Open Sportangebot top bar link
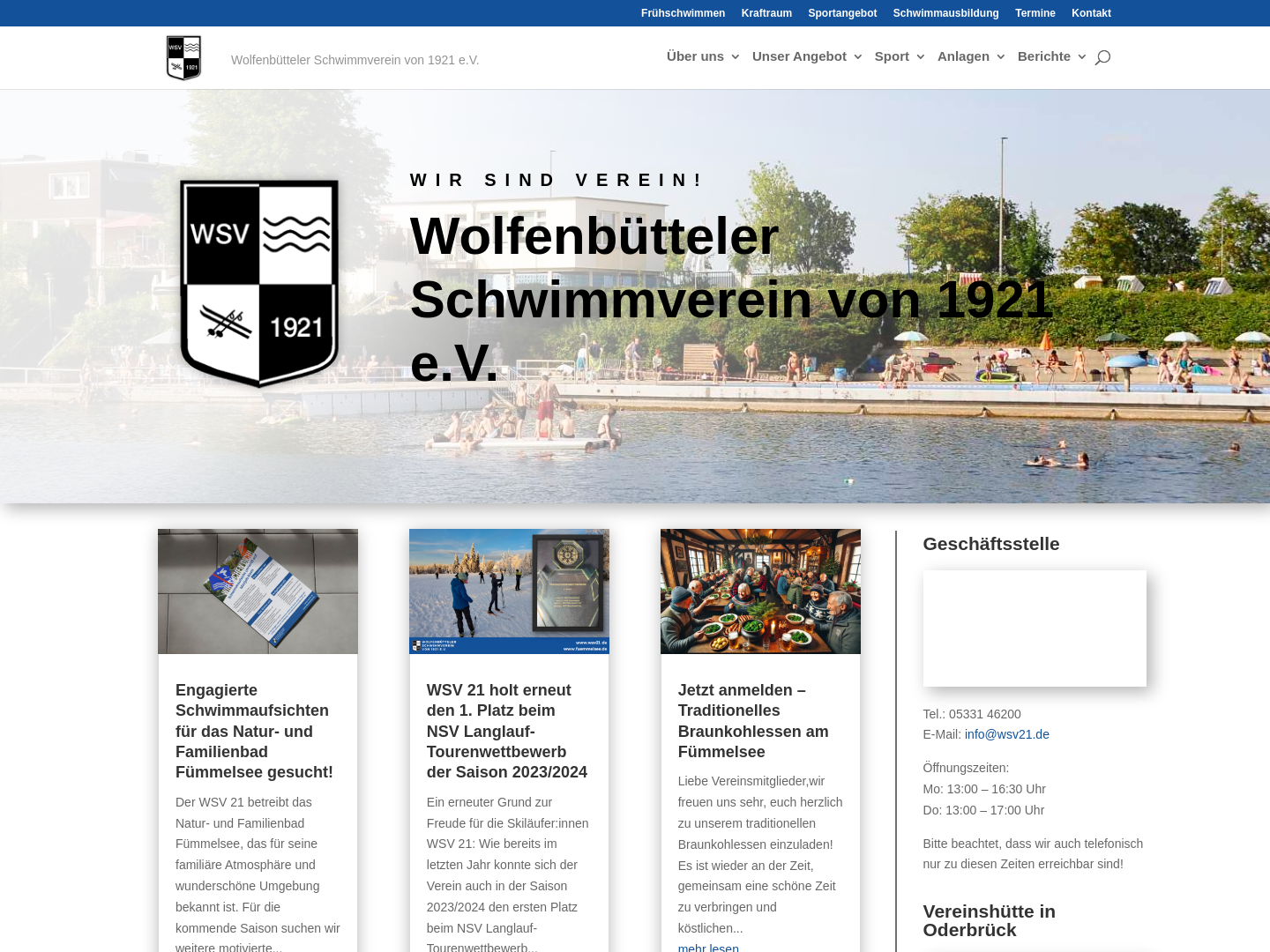This screenshot has width=1270, height=952. pyautogui.click(x=842, y=13)
